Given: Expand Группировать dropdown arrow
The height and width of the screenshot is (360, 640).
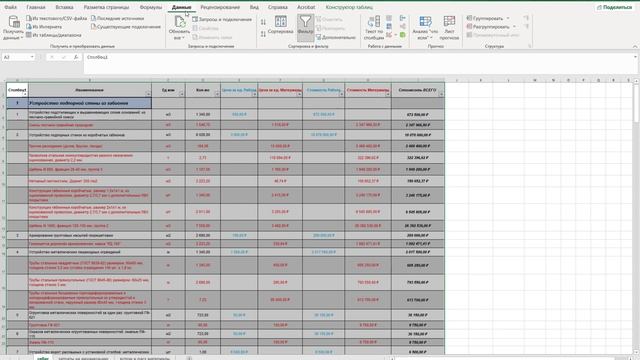Looking at the screenshot, I should tap(508, 18).
